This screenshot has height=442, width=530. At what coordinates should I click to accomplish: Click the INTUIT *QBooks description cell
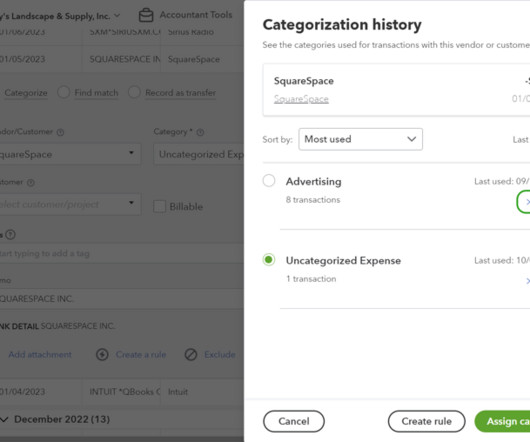pyautogui.click(x=122, y=392)
